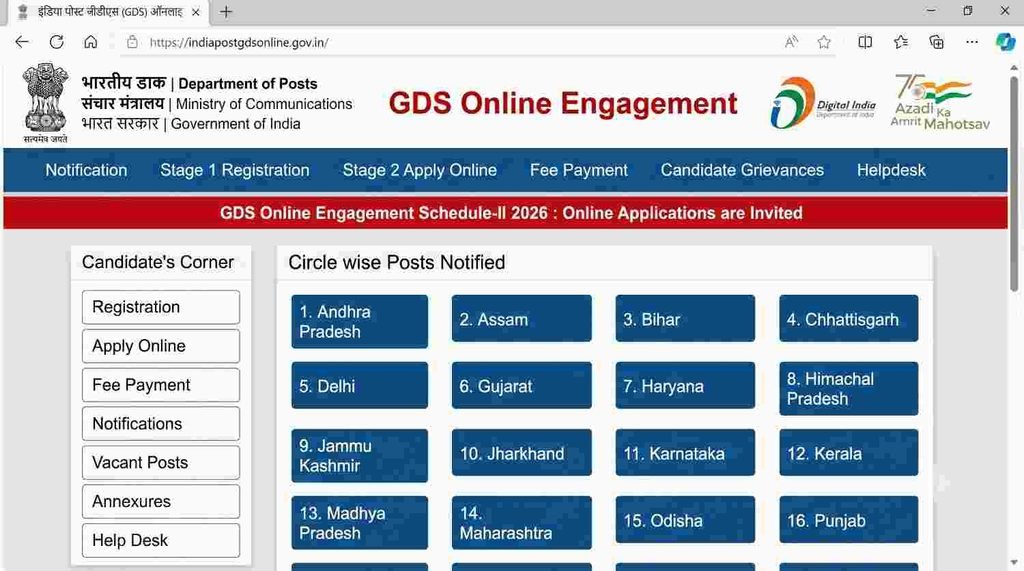Open a new browser tab

(226, 12)
